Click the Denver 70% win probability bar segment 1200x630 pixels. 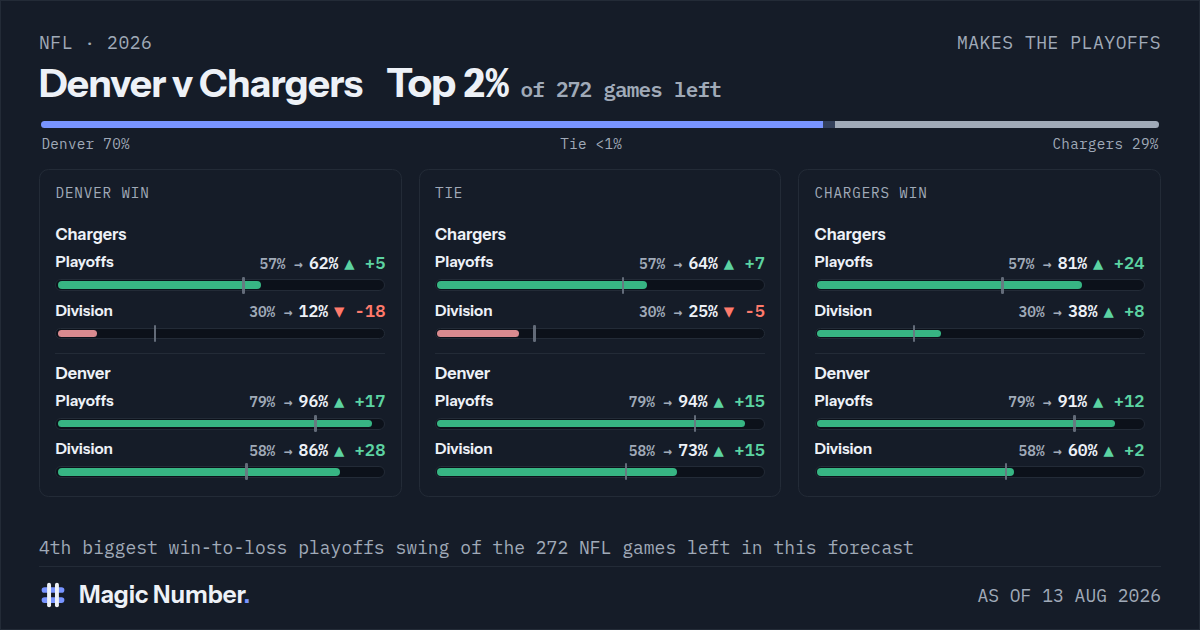(432, 125)
